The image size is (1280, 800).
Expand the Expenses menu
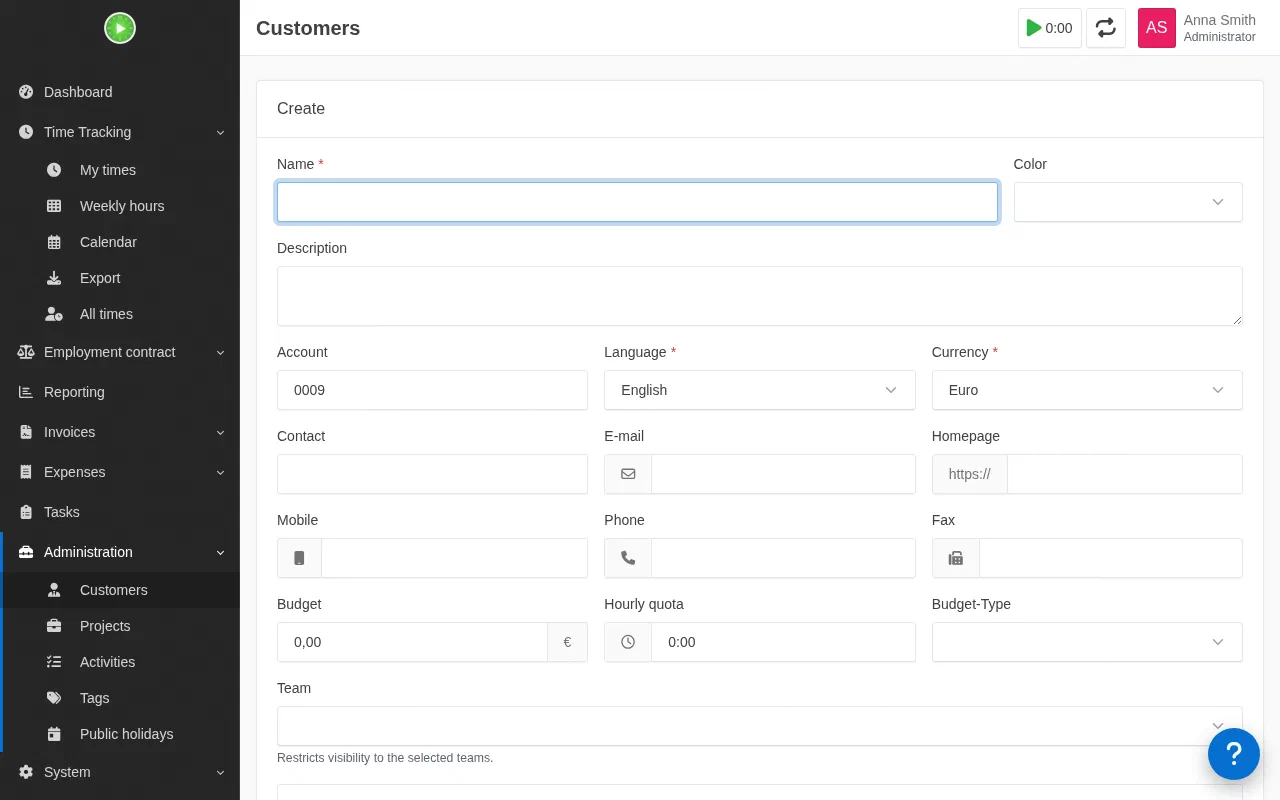click(x=120, y=472)
